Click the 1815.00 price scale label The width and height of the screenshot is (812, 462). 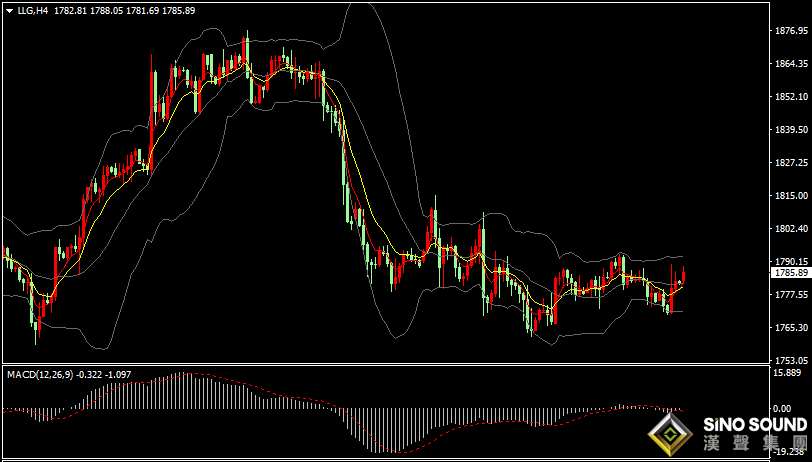pyautogui.click(x=790, y=196)
